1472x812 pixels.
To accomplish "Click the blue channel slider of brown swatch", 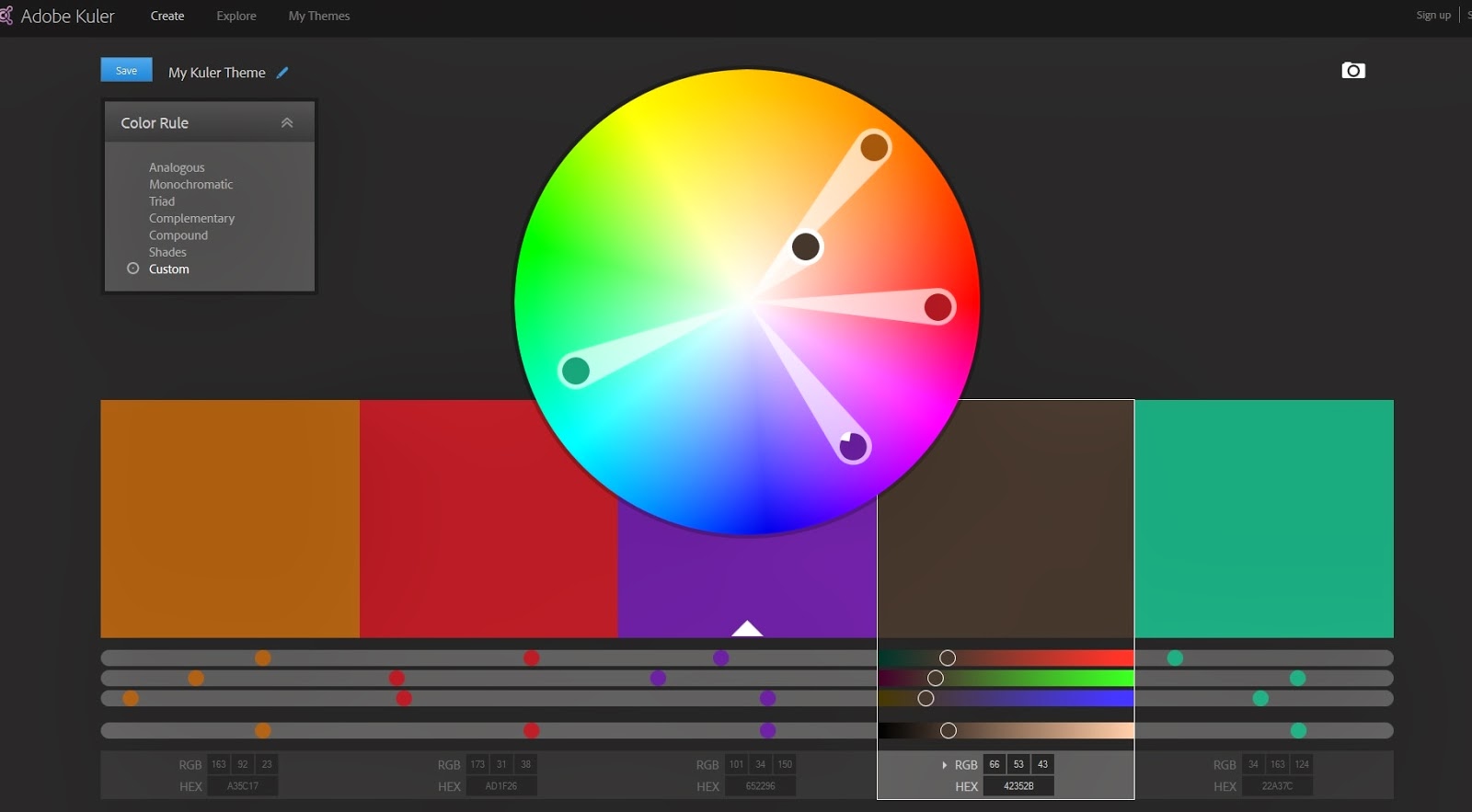I will (x=1006, y=698).
